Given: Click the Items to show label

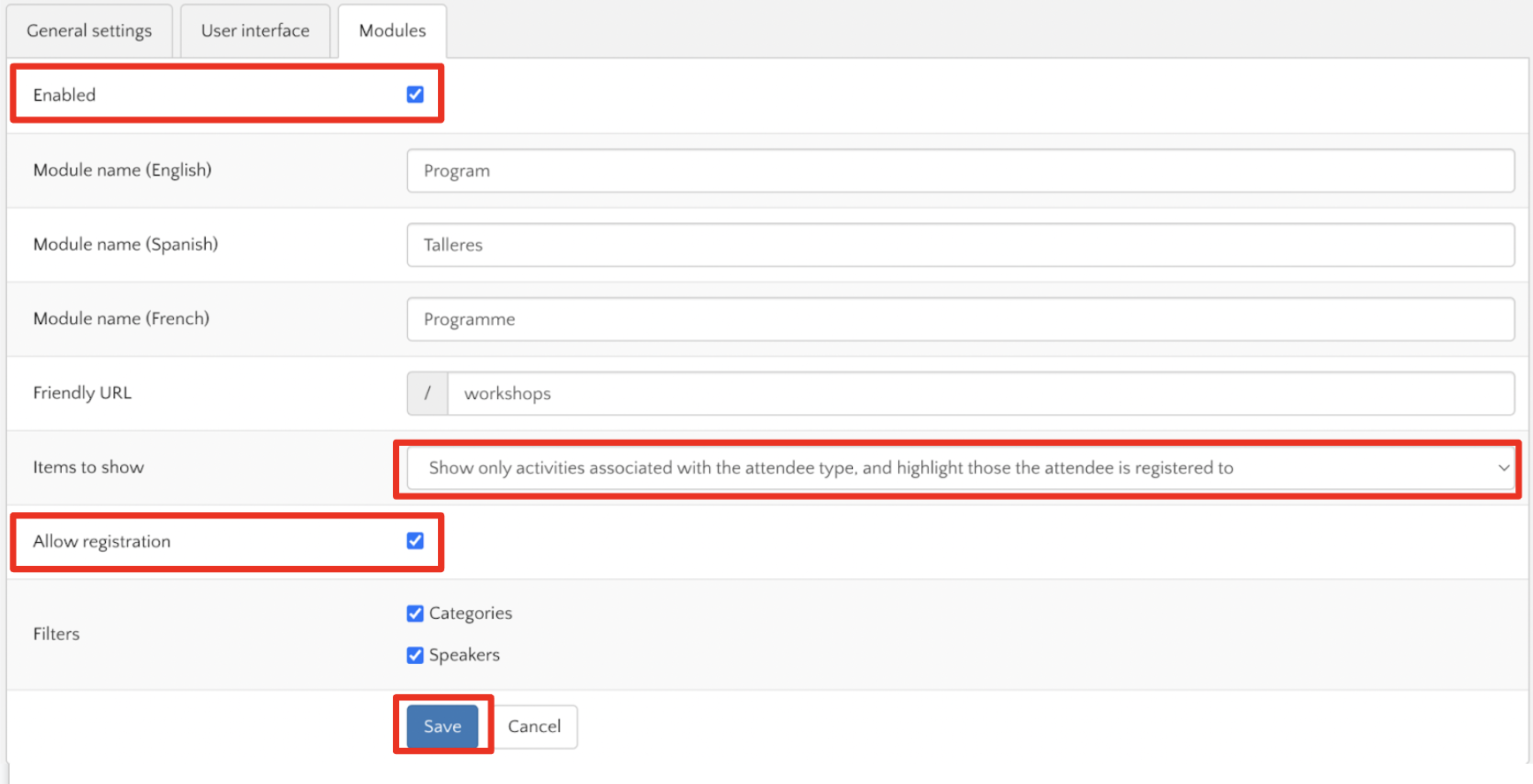Looking at the screenshot, I should 88,467.
